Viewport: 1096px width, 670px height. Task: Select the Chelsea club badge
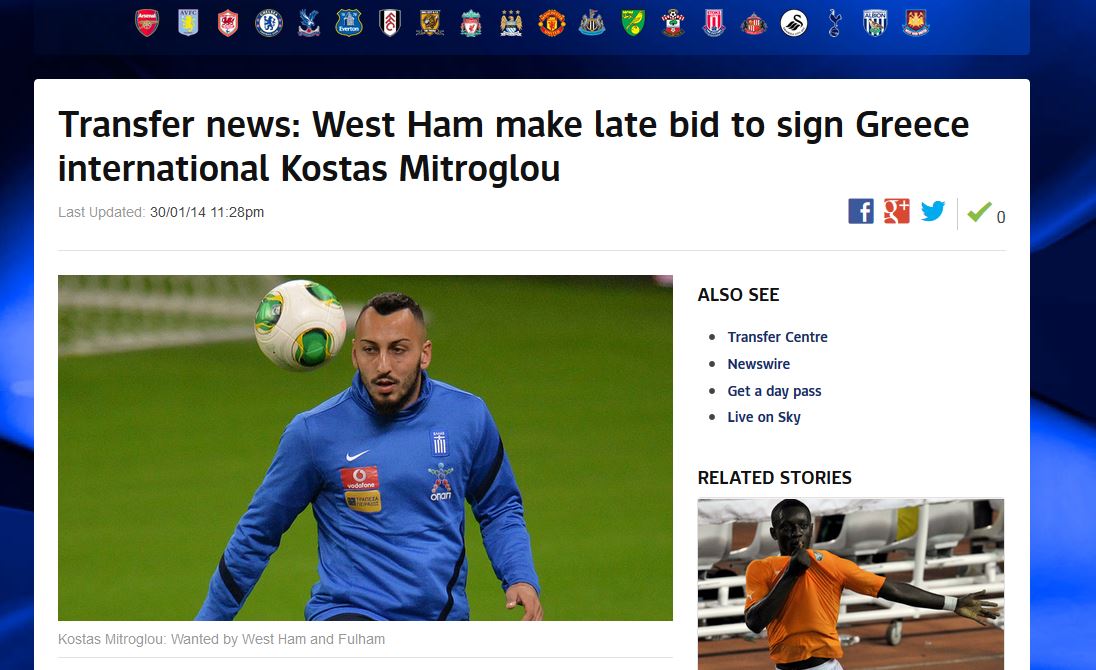268,23
